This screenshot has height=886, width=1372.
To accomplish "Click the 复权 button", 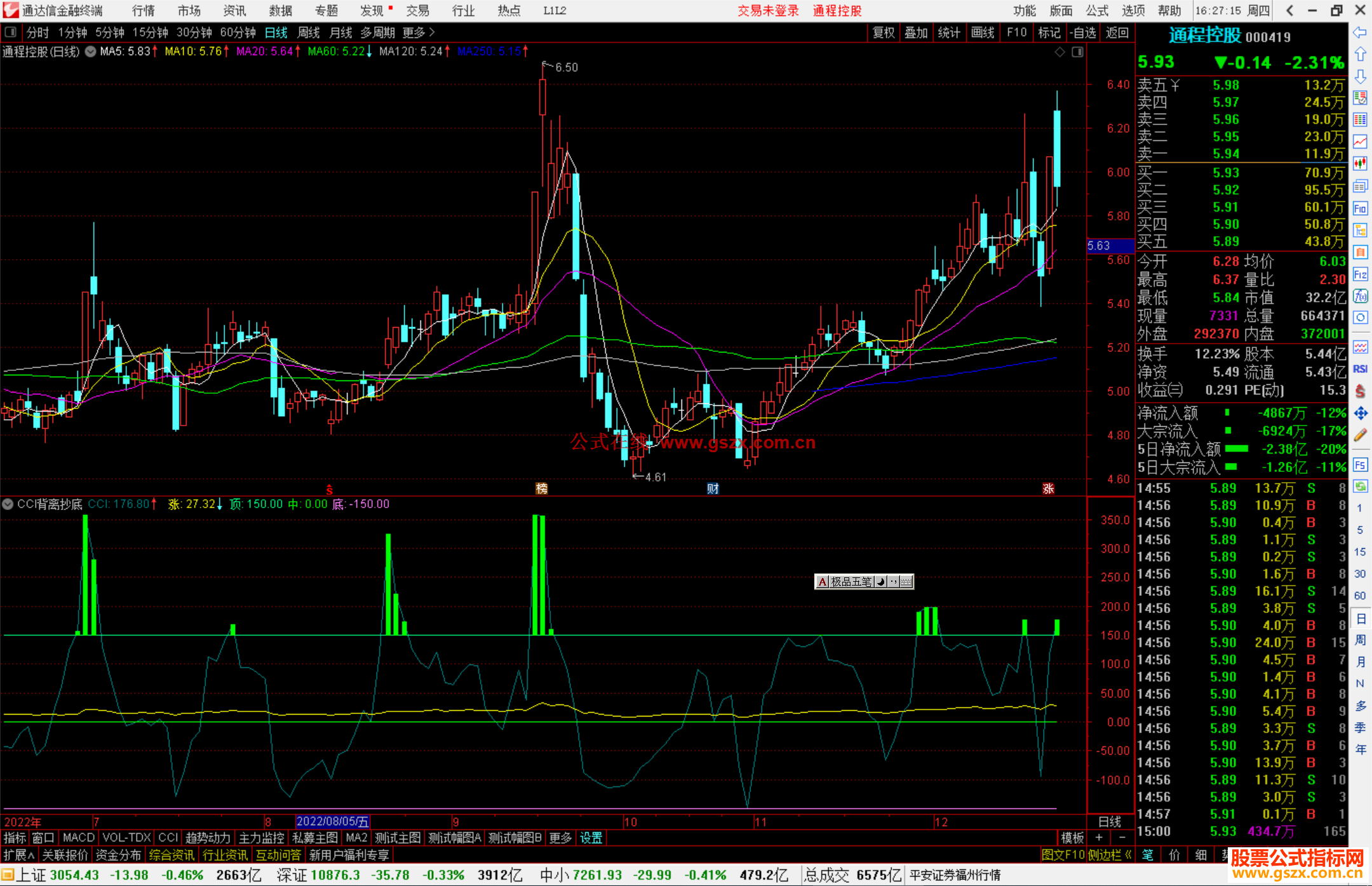I will (x=884, y=32).
